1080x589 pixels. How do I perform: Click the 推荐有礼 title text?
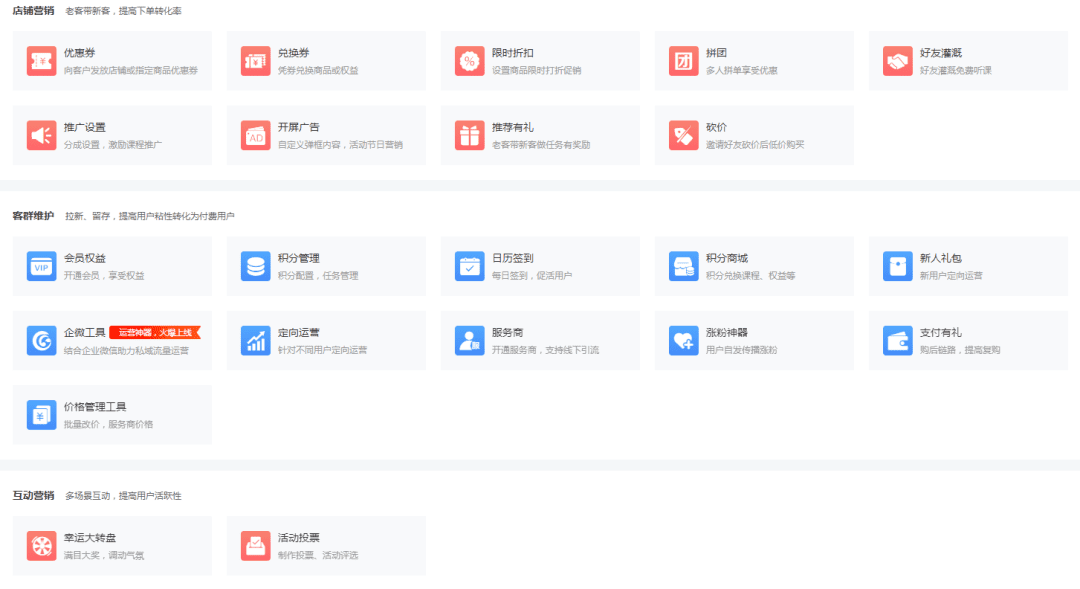(x=512, y=127)
